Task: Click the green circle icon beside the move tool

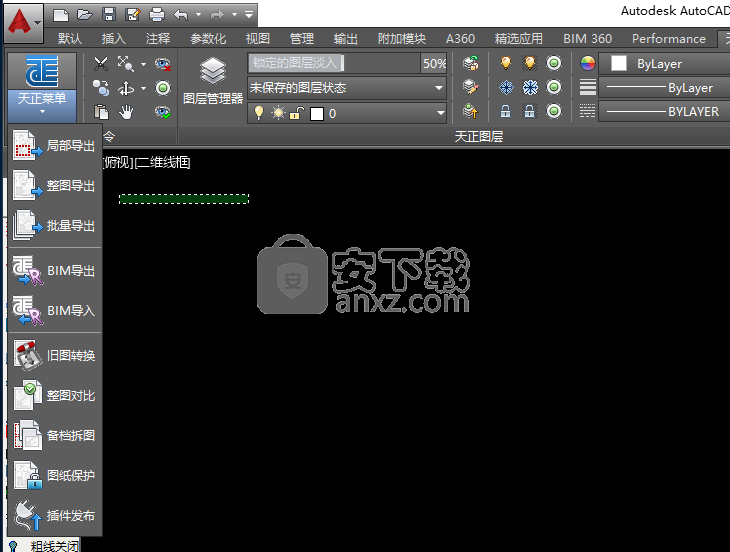Action: pyautogui.click(x=163, y=88)
